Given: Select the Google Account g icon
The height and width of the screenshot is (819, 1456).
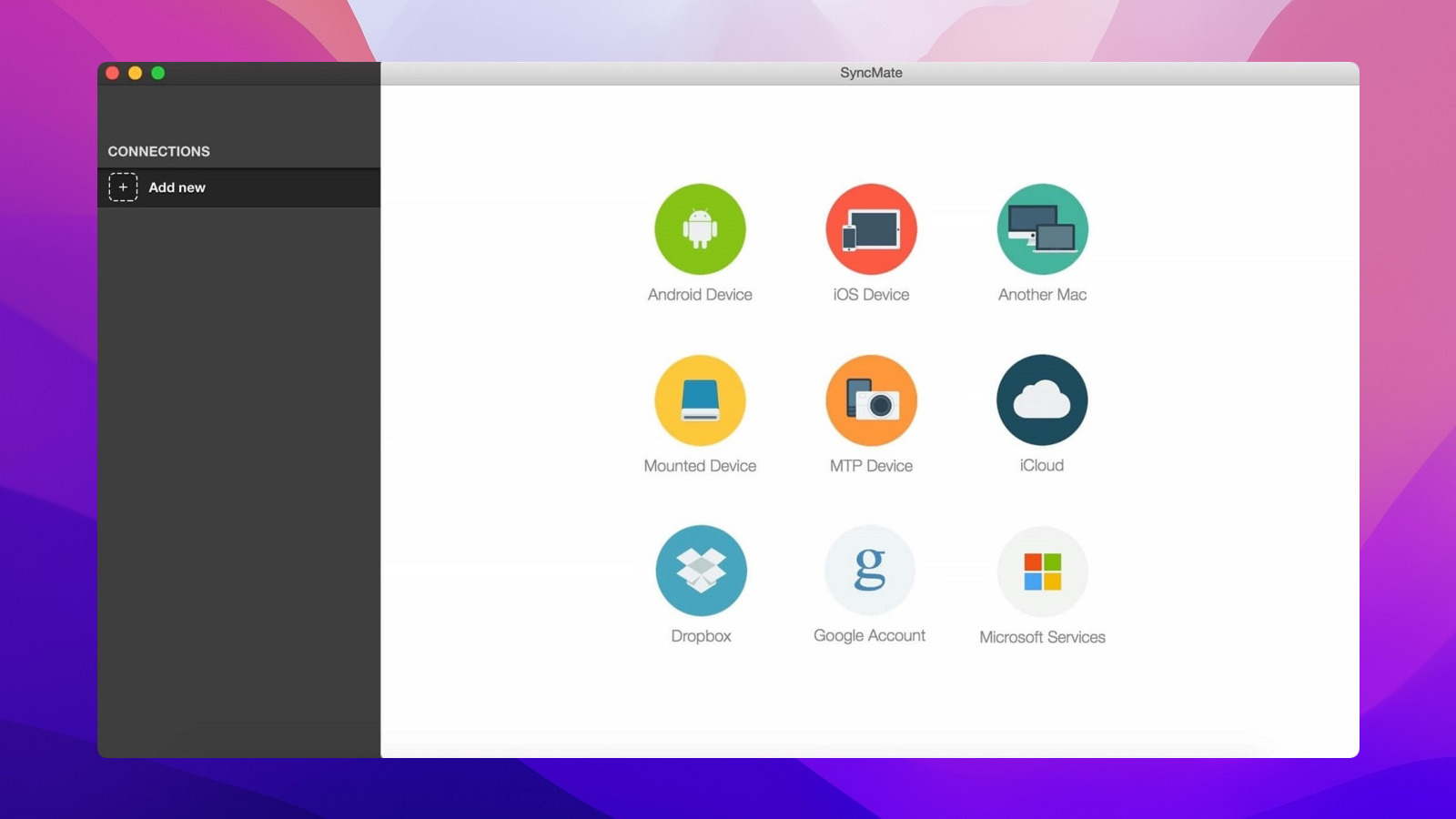Looking at the screenshot, I should [870, 571].
